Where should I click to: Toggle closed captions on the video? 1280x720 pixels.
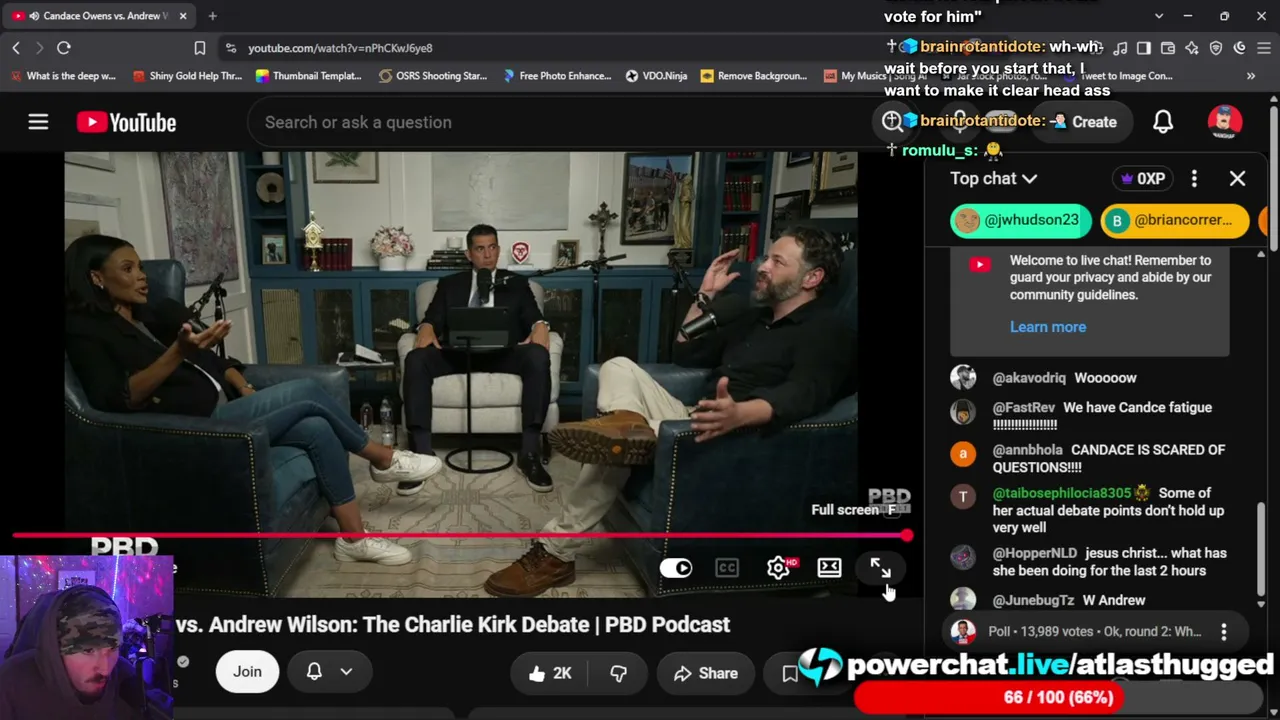point(727,568)
